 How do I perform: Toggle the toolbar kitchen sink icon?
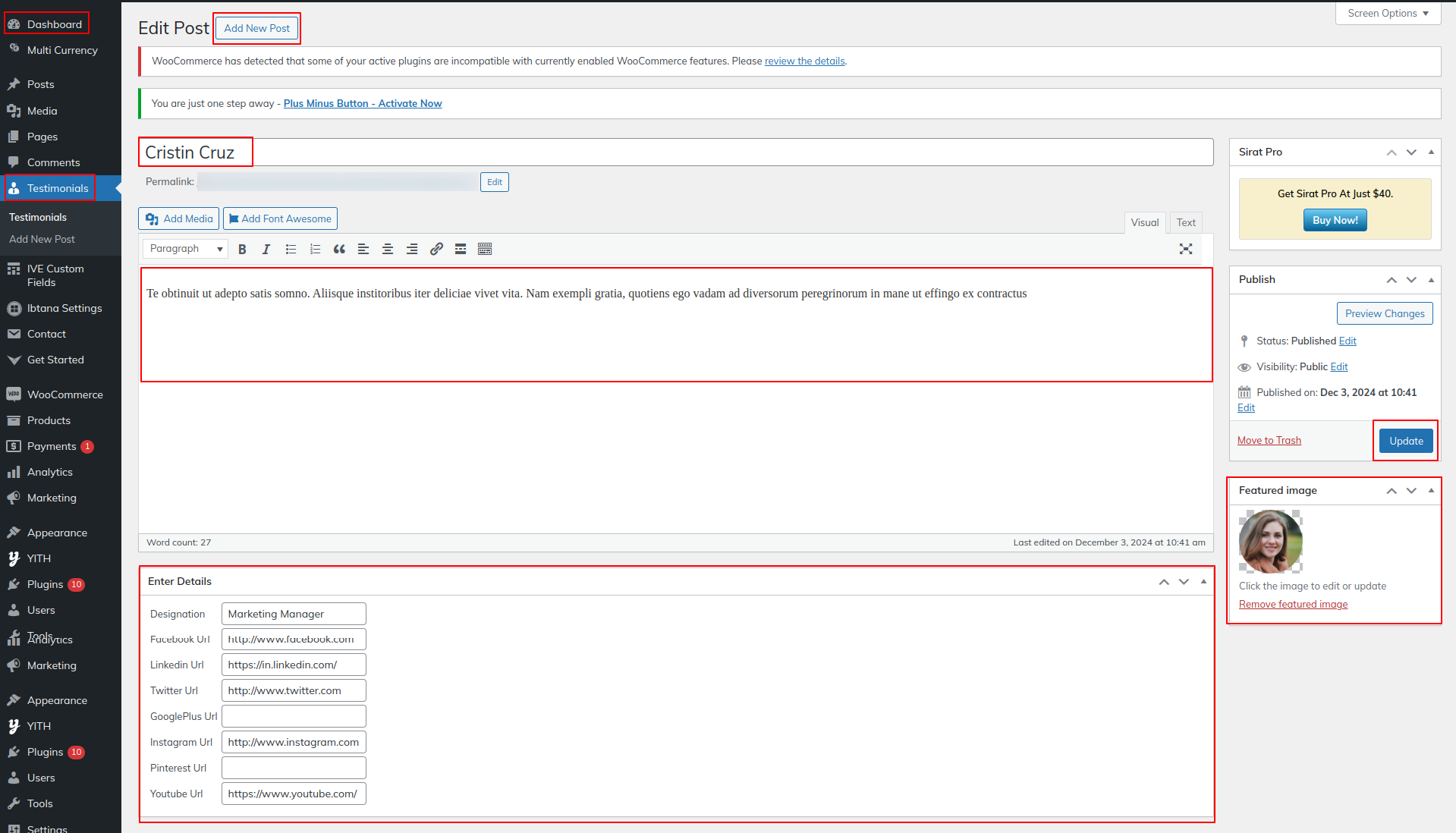click(x=485, y=249)
